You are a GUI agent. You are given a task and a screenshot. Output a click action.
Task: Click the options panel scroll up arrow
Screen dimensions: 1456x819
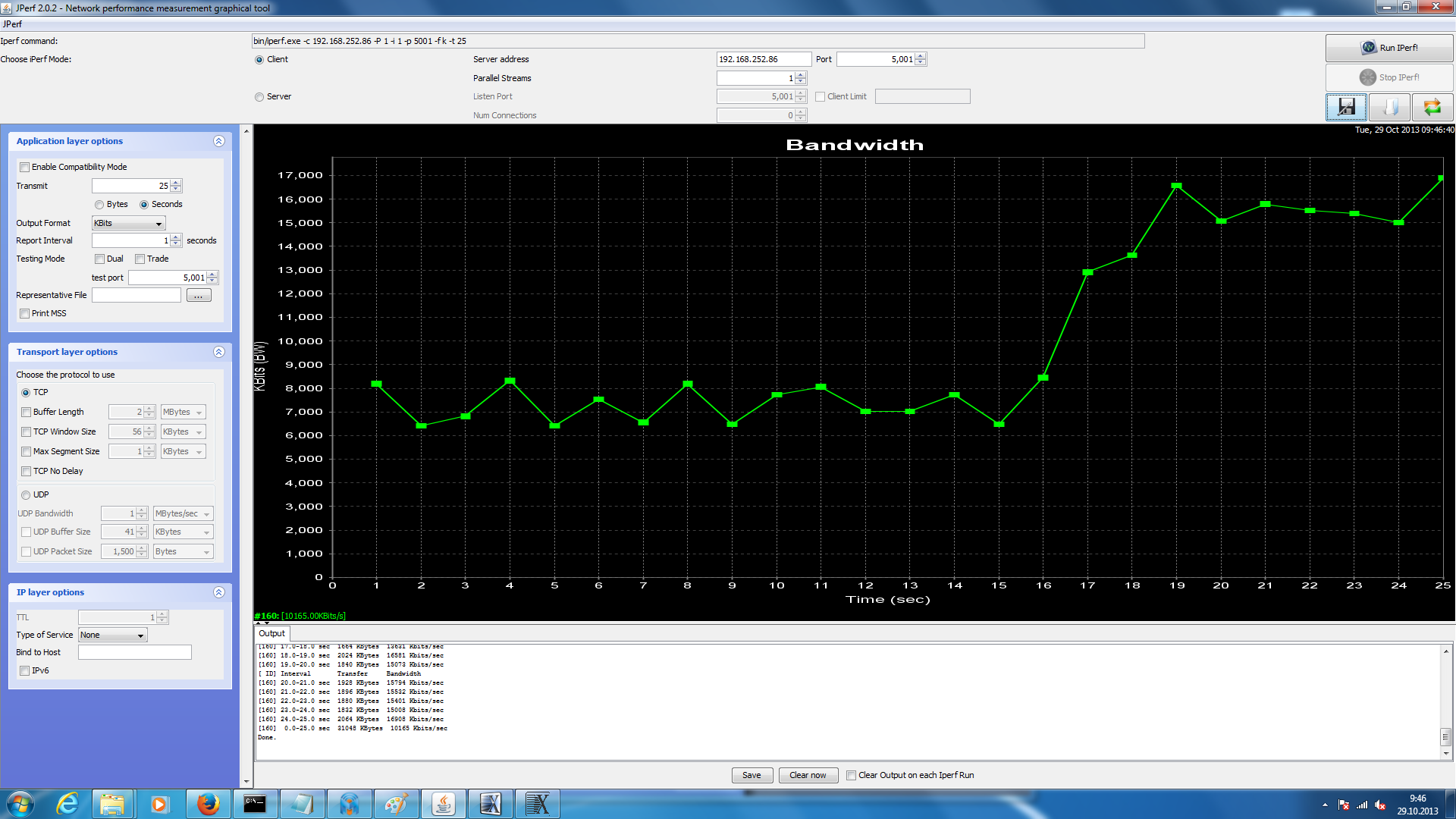pos(246,131)
